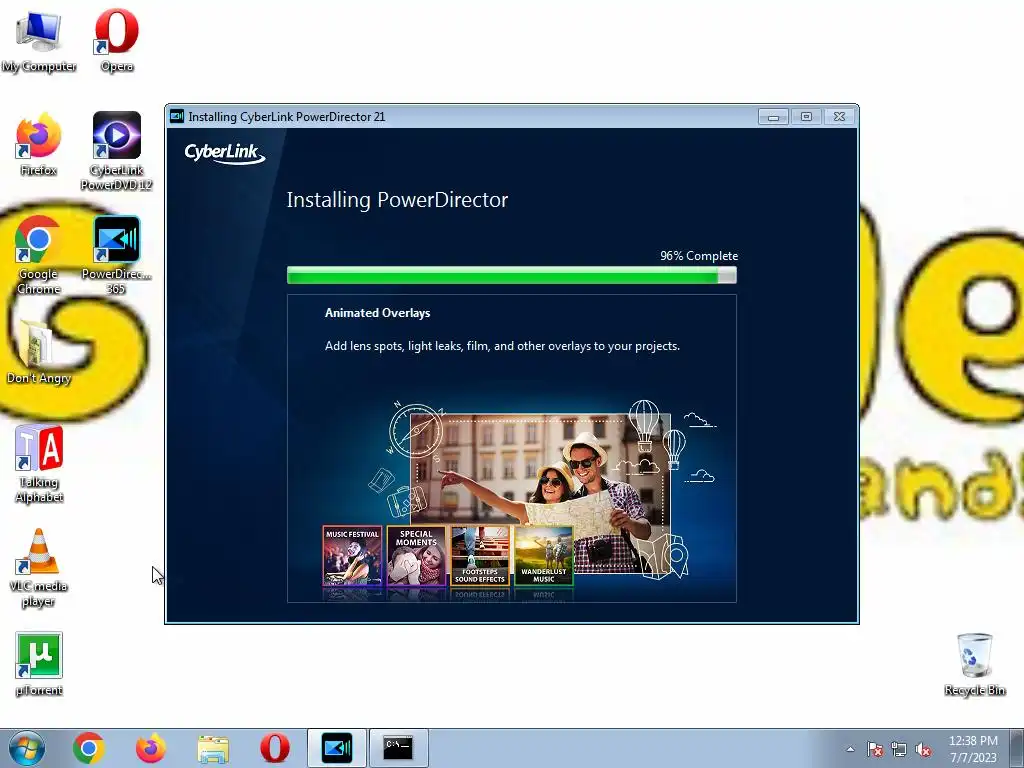
Task: Click Action Center flag tray icon
Action: [x=875, y=749]
